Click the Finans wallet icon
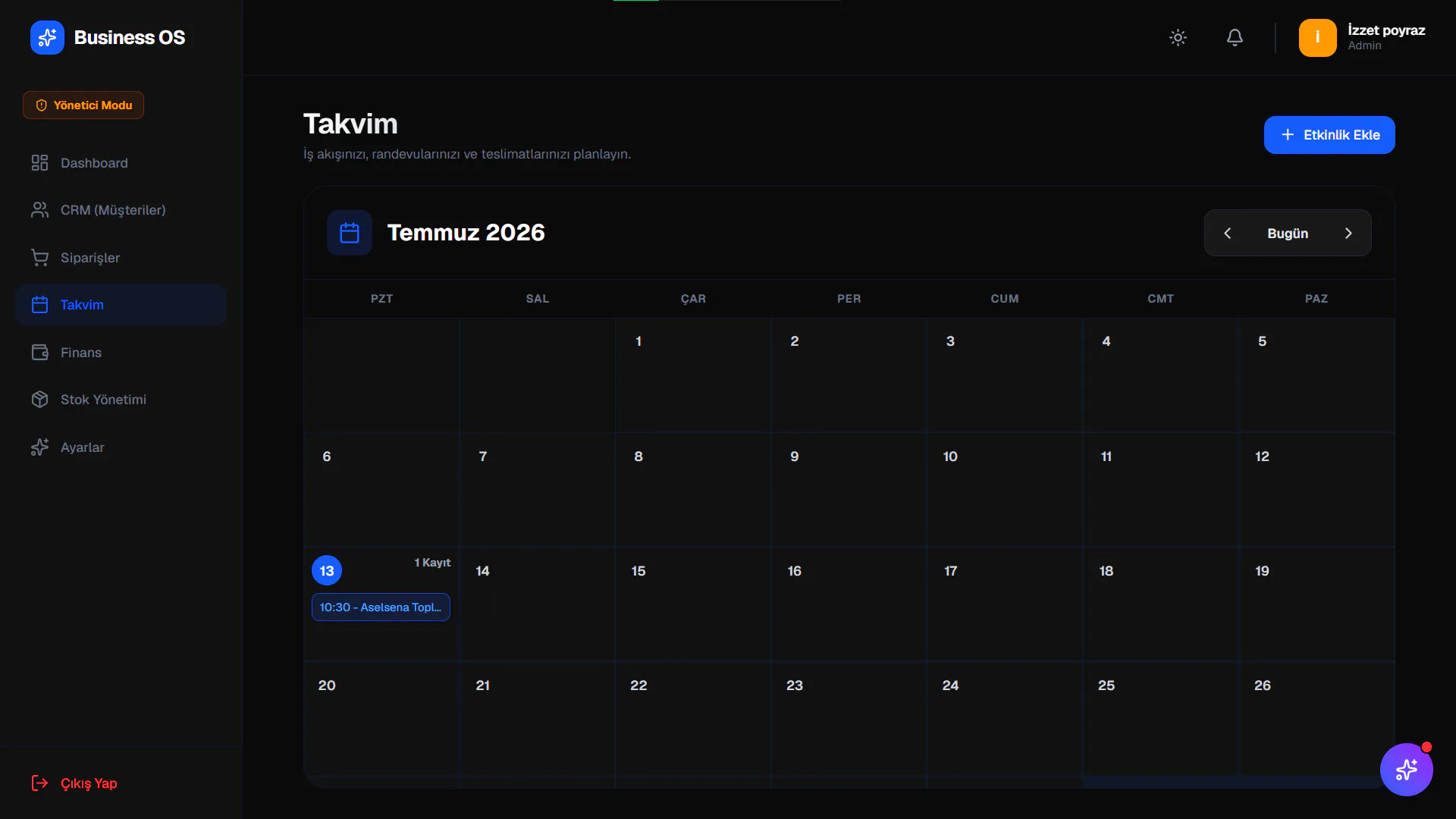 [x=39, y=353]
